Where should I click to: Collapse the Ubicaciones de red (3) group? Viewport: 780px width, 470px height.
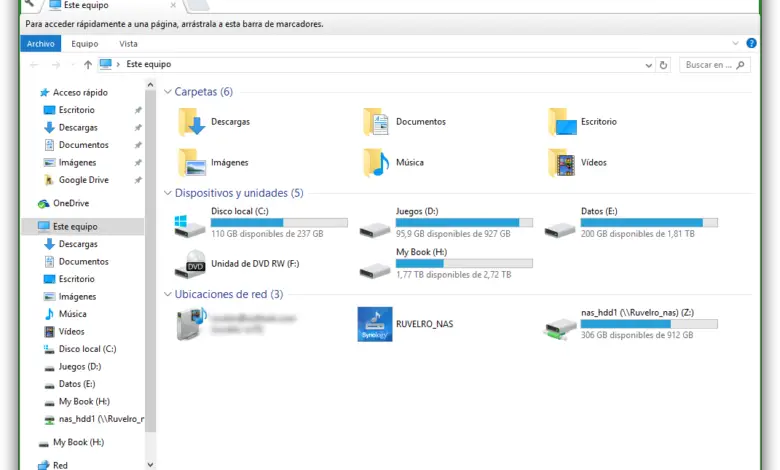tap(168, 294)
